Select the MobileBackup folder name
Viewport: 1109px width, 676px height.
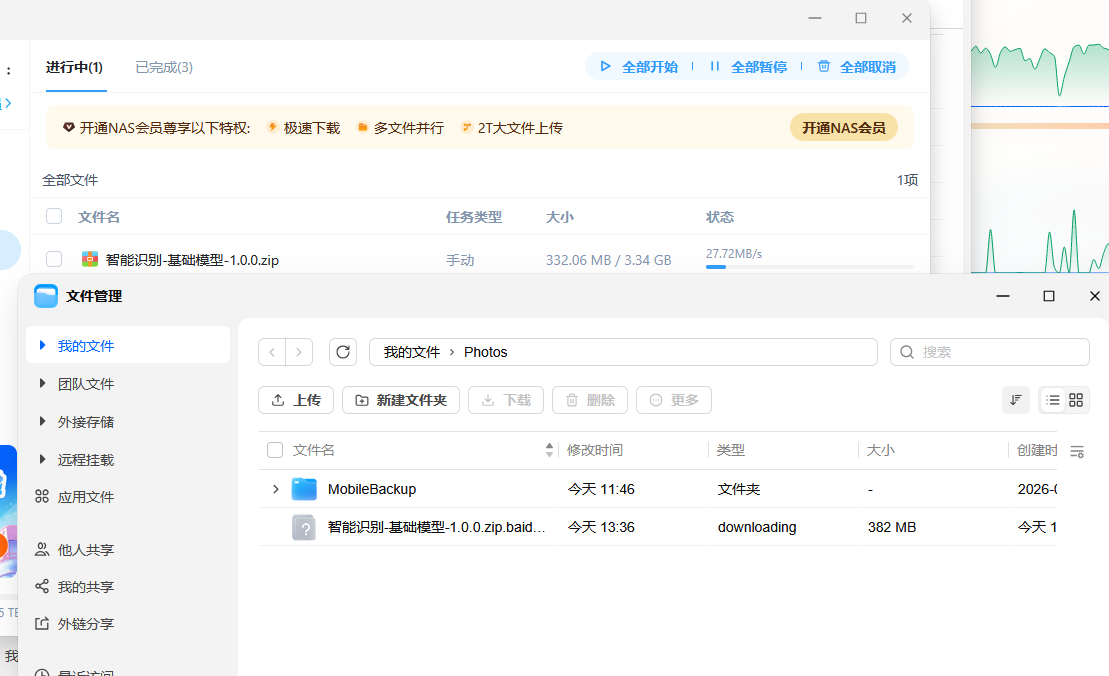pyautogui.click(x=372, y=489)
